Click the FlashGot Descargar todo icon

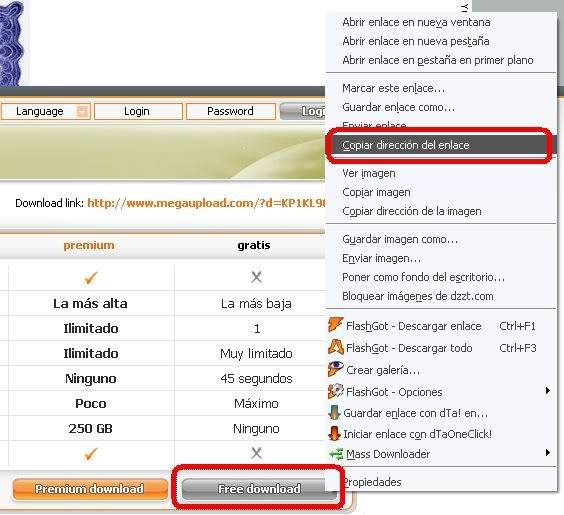tap(336, 347)
